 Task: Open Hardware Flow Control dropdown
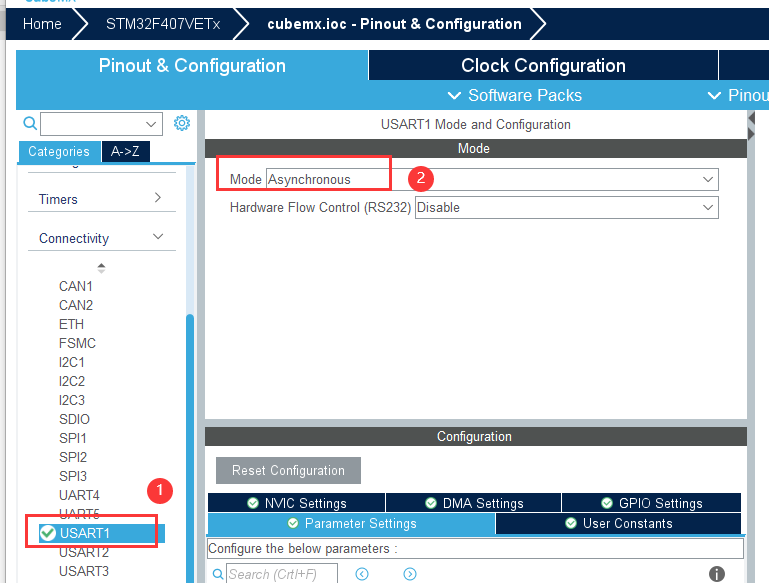pyautogui.click(x=566, y=207)
